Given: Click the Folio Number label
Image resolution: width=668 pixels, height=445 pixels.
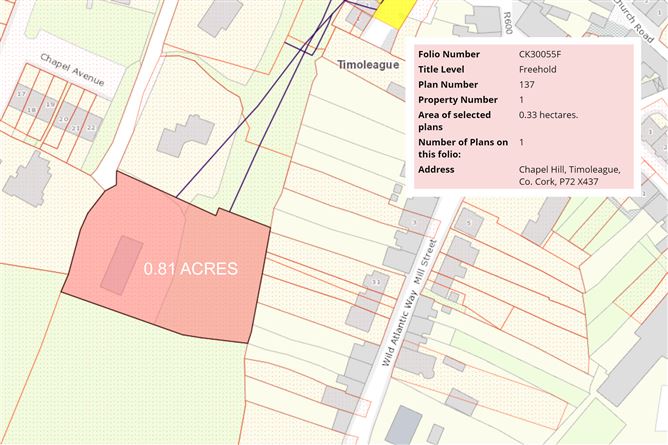Looking at the screenshot, I should click(449, 54).
